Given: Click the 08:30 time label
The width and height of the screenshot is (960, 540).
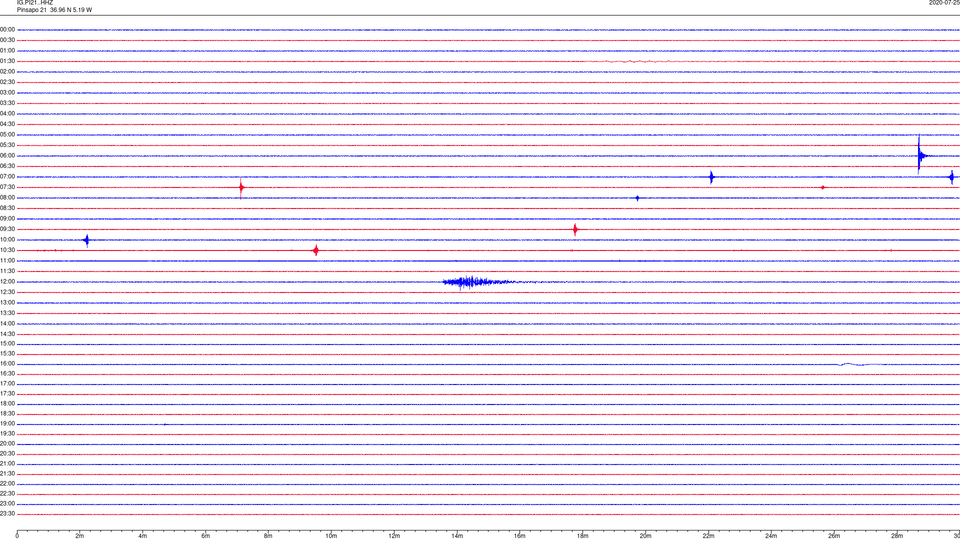Looking at the screenshot, I should coord(7,208).
